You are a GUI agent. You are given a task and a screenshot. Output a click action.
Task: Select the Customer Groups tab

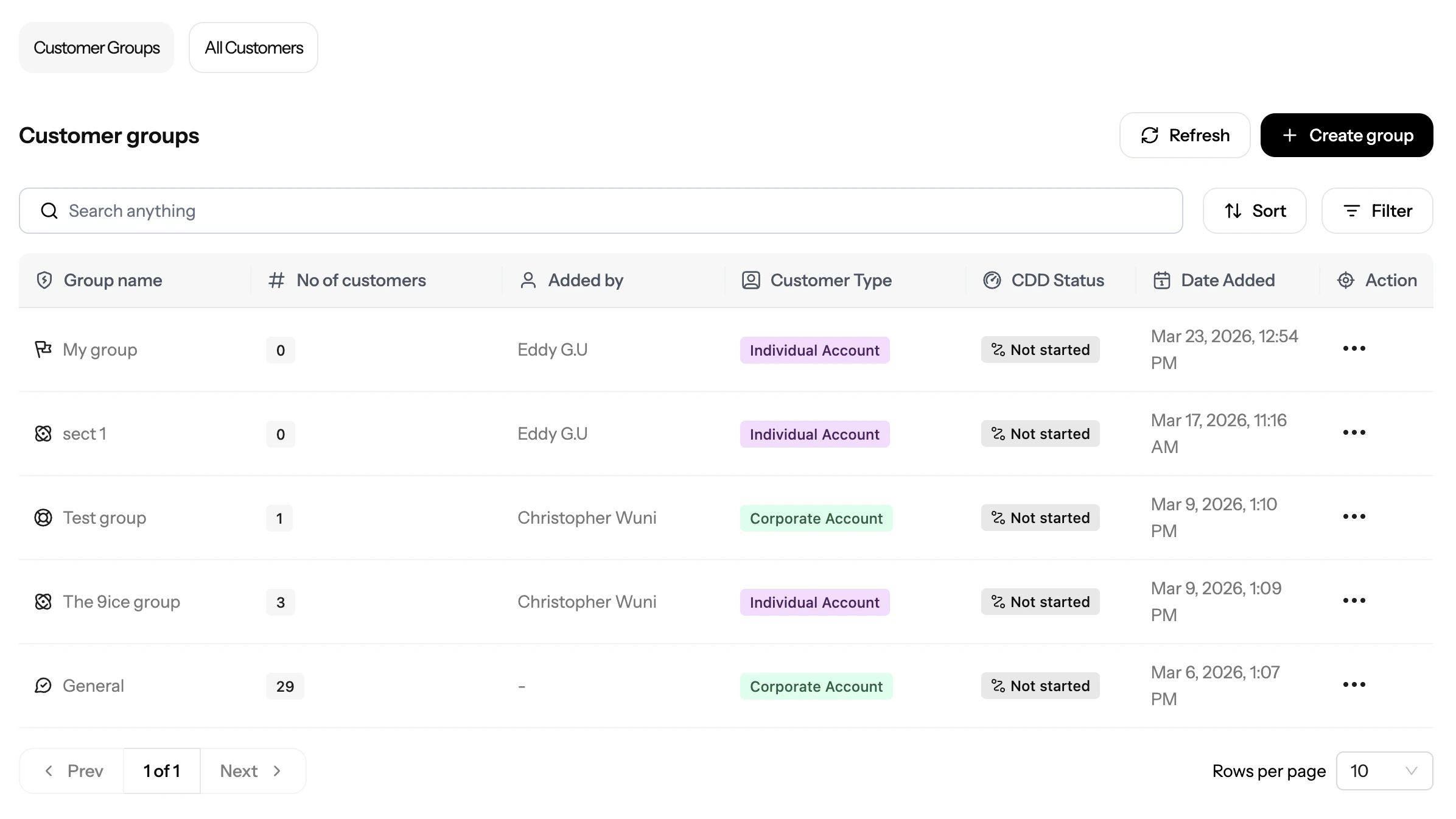point(96,47)
